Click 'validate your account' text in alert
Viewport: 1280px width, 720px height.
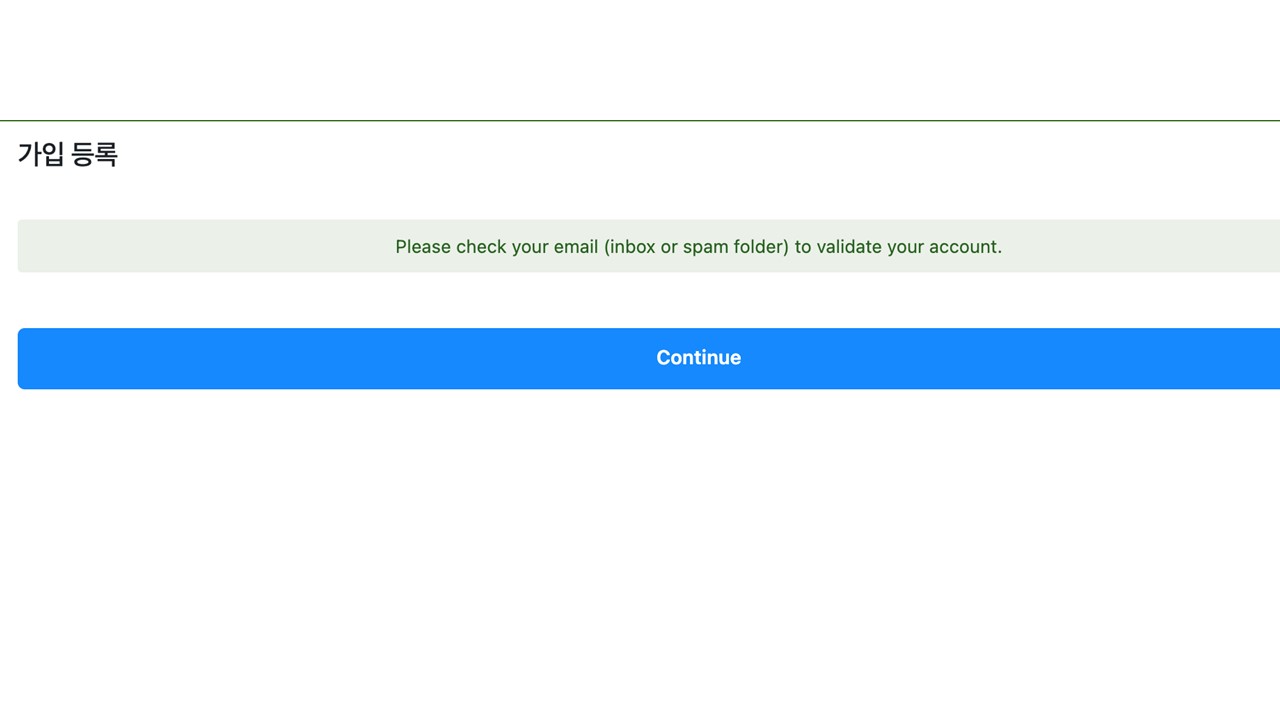[908, 247]
